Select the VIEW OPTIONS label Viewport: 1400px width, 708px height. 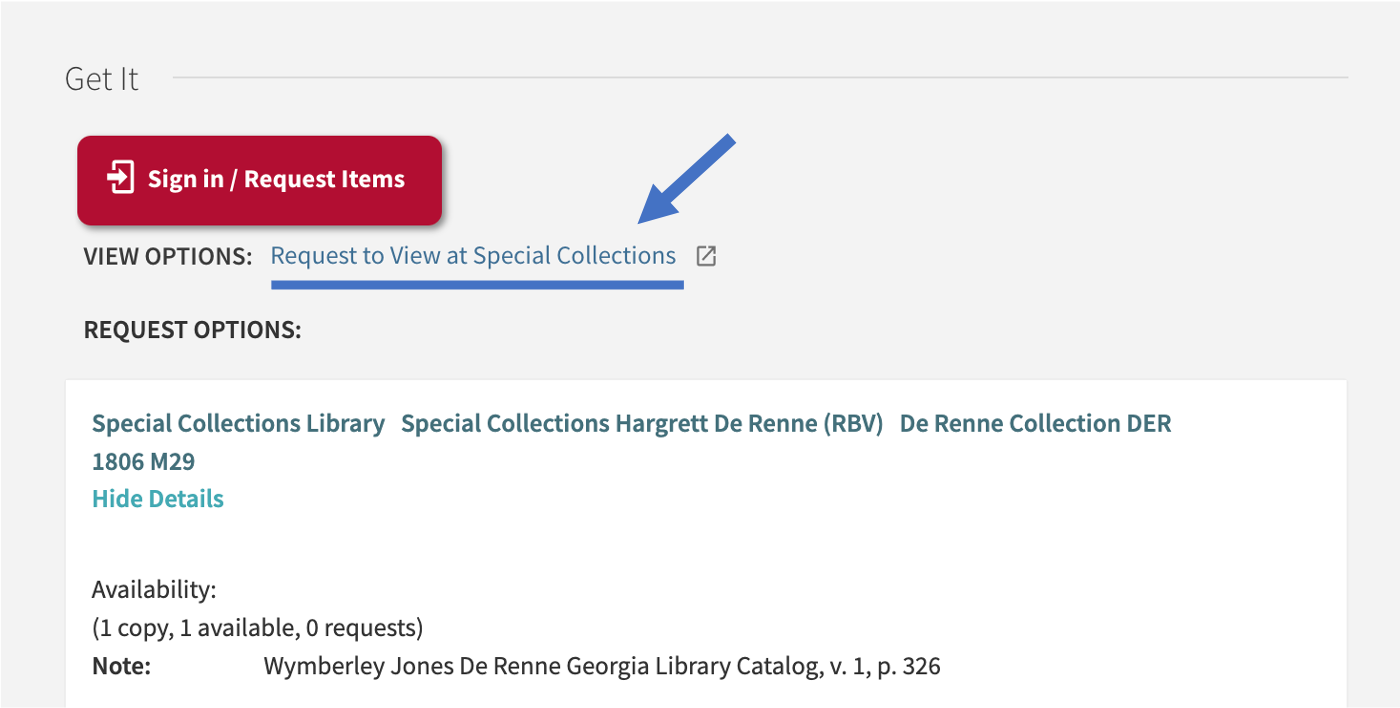(167, 256)
